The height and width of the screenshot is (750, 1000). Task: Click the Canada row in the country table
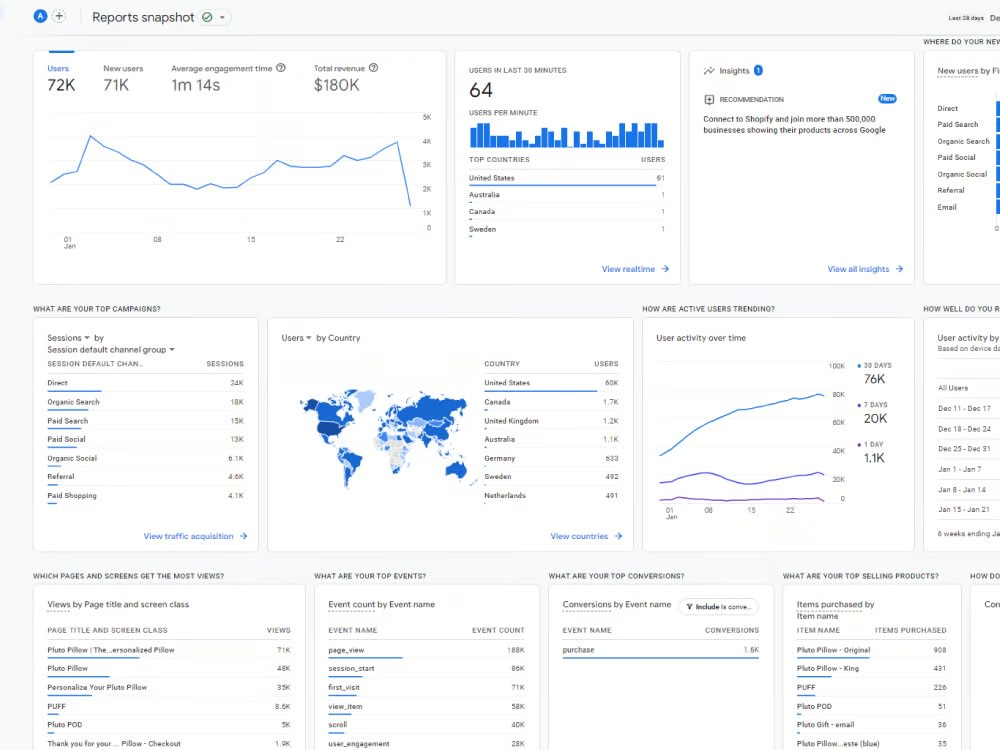tap(551, 402)
